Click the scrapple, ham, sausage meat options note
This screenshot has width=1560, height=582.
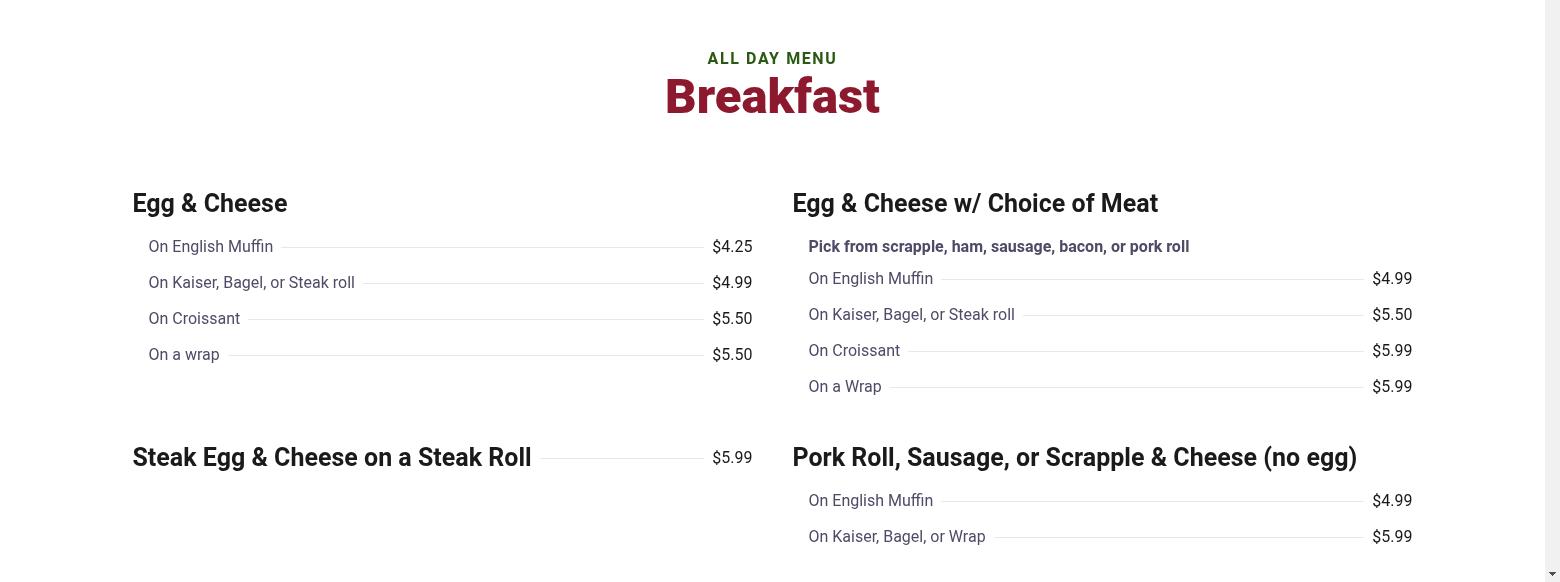click(x=999, y=247)
